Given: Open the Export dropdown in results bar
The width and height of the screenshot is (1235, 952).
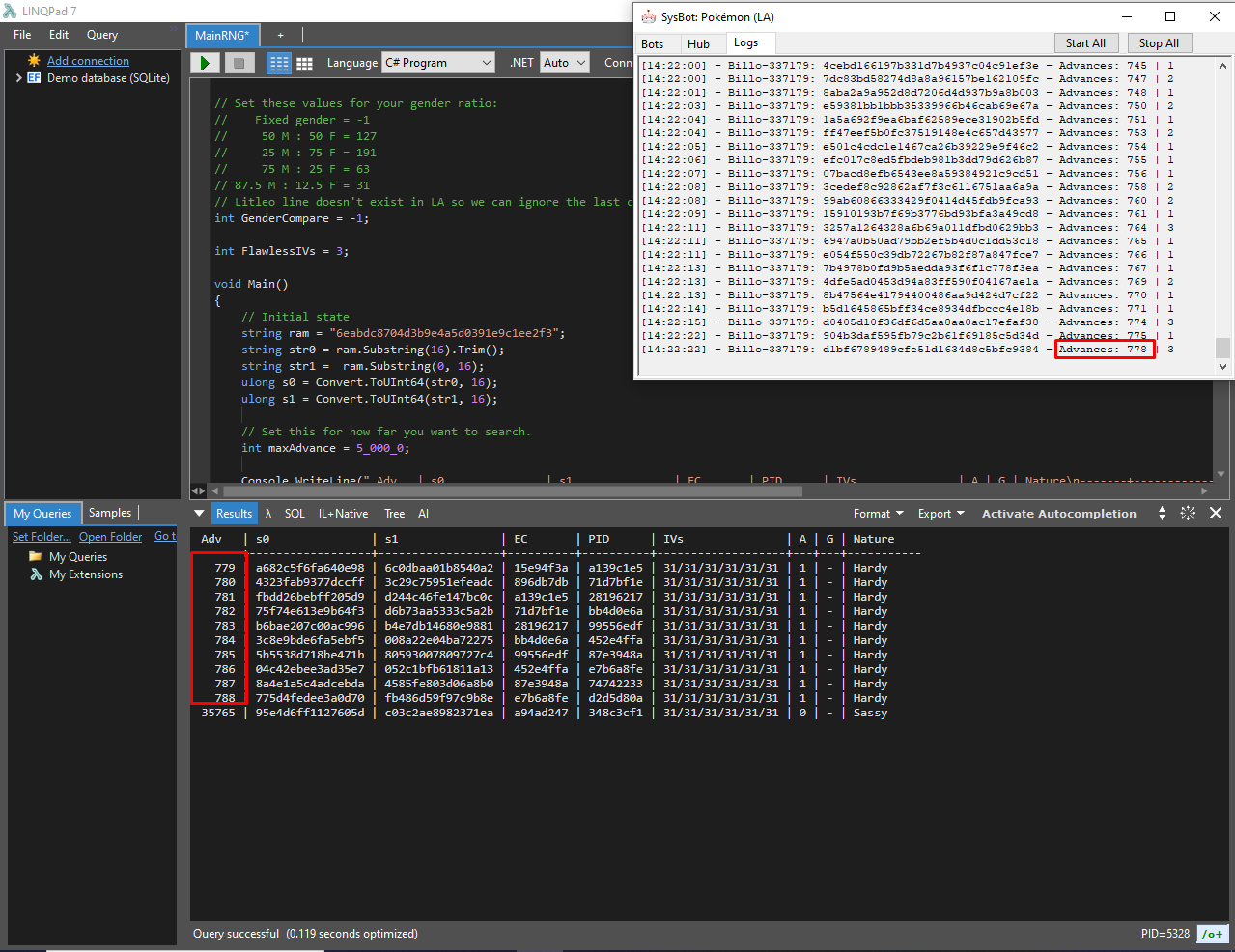Looking at the screenshot, I should point(940,514).
